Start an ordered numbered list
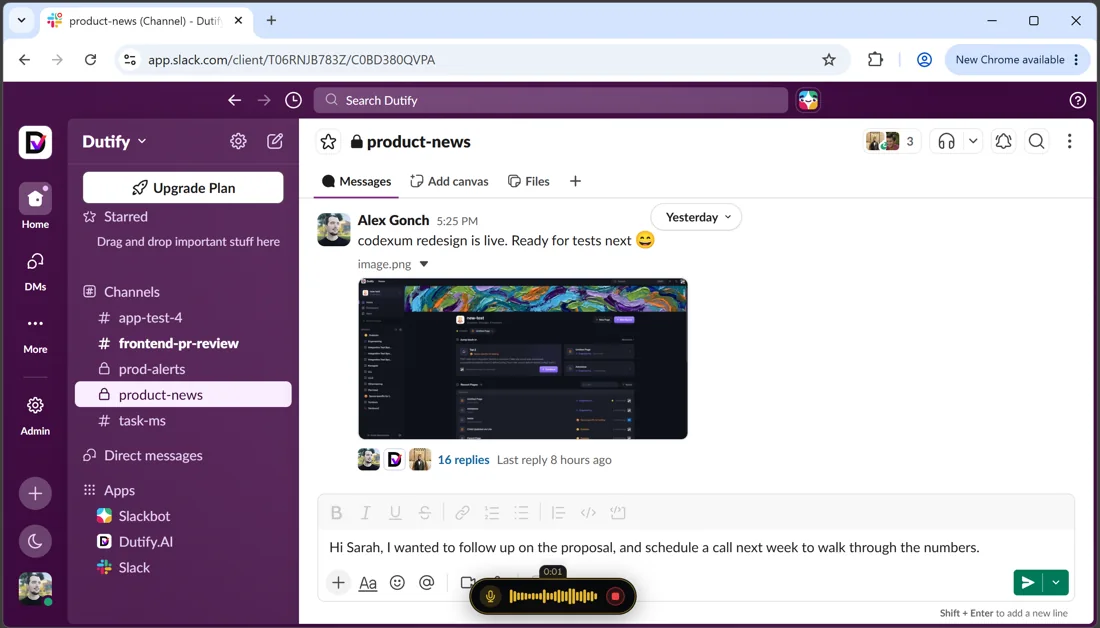This screenshot has width=1100, height=628. pyautogui.click(x=492, y=513)
